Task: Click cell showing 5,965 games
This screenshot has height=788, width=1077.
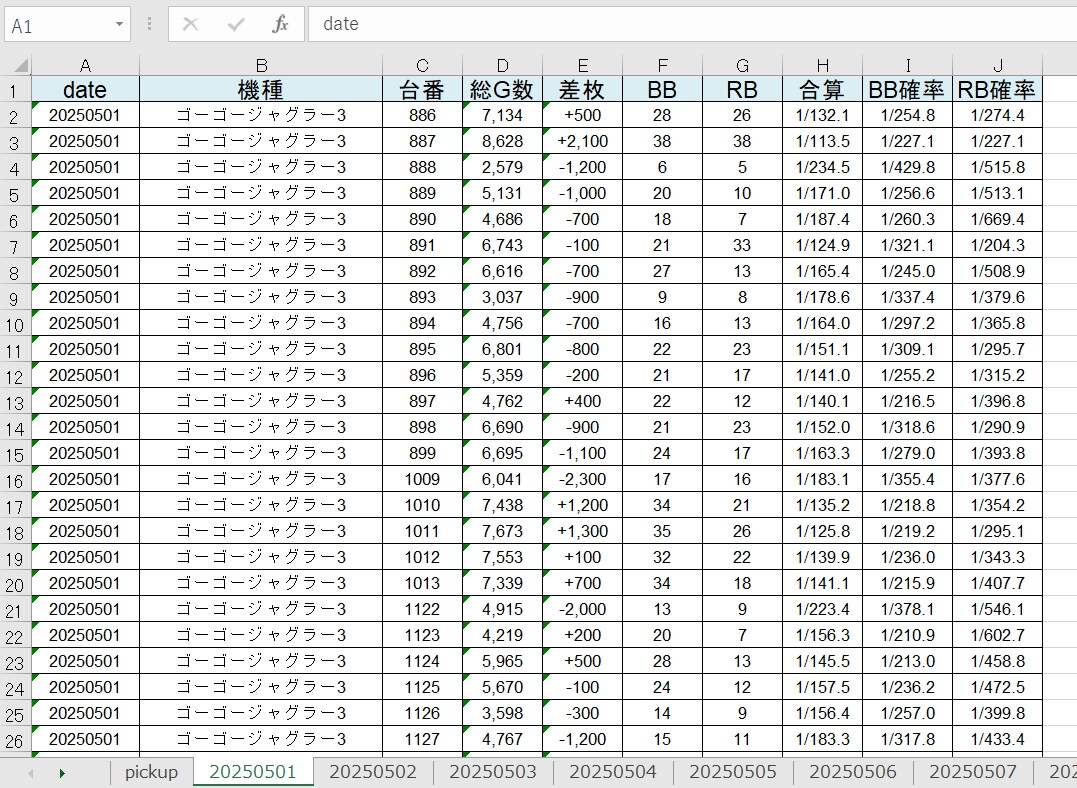Action: click(503, 662)
